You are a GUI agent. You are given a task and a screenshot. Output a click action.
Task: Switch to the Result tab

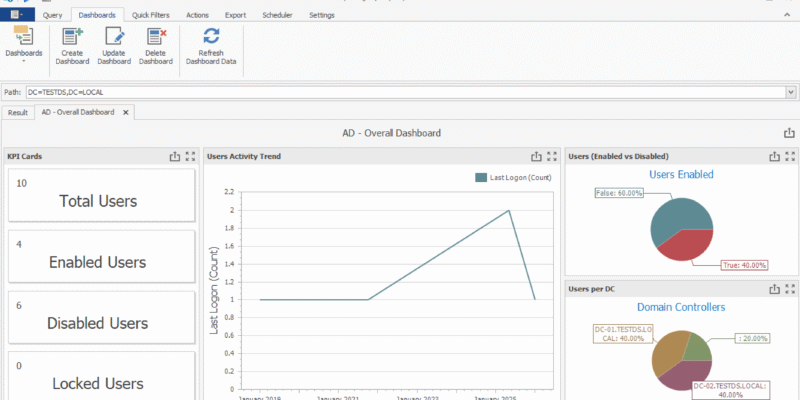tap(18, 113)
